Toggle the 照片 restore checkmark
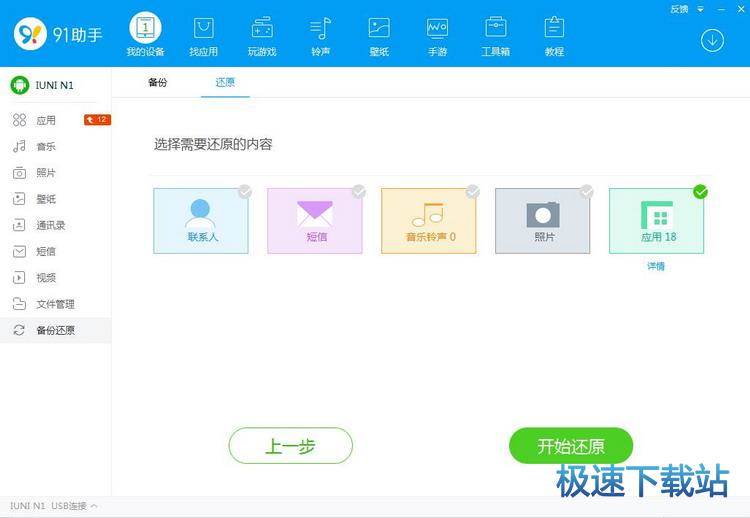The image size is (750, 518). [586, 192]
